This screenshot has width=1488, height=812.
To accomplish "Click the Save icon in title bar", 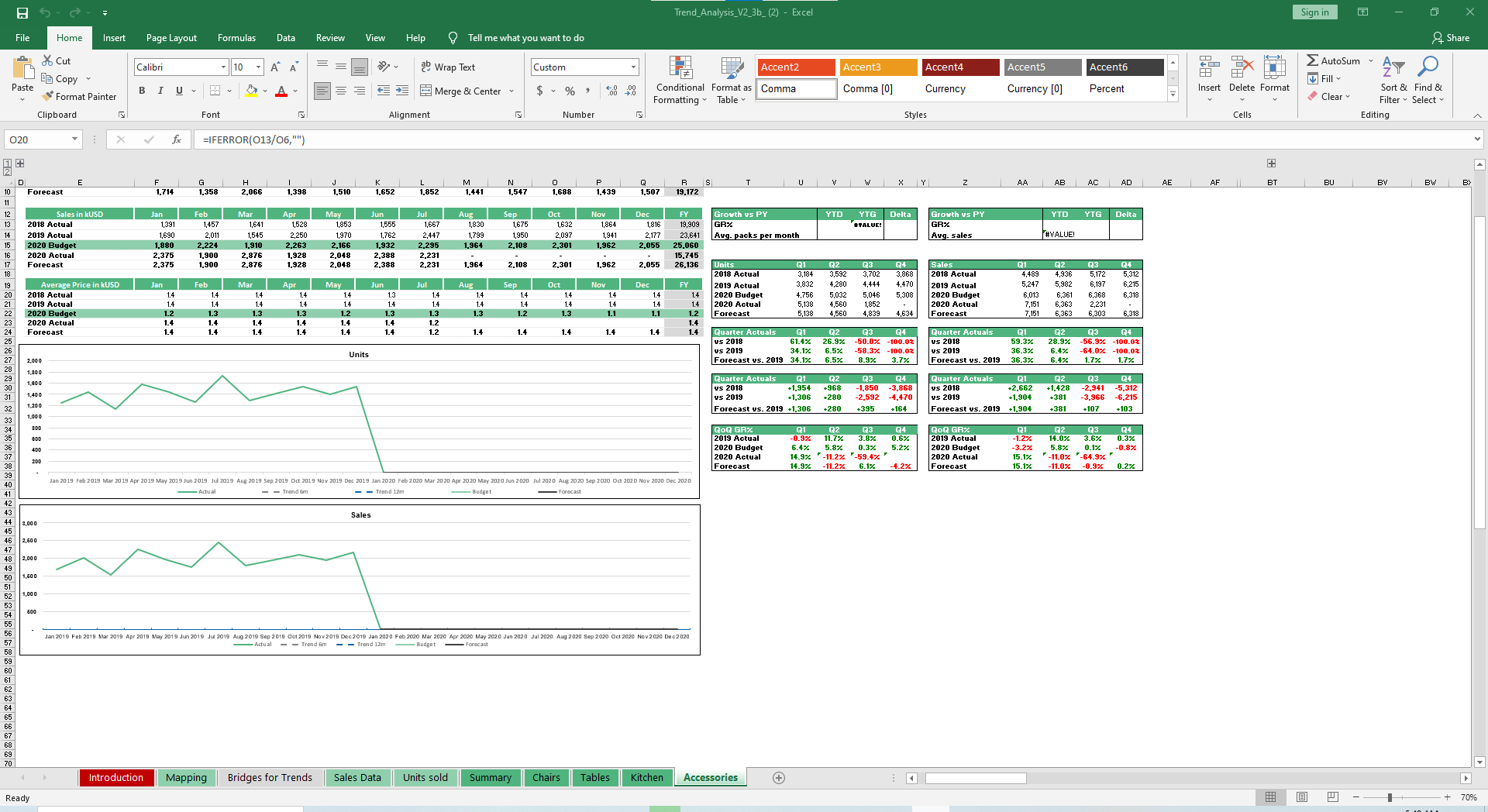I will (x=22, y=12).
